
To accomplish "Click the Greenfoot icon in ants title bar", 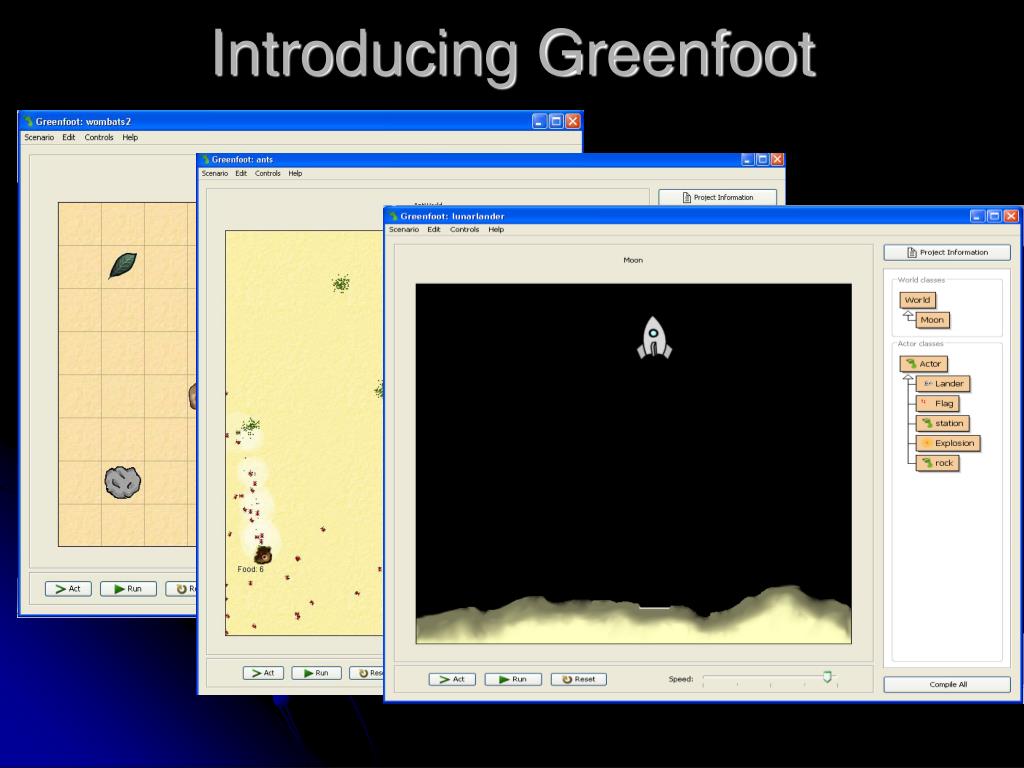I will (x=205, y=159).
